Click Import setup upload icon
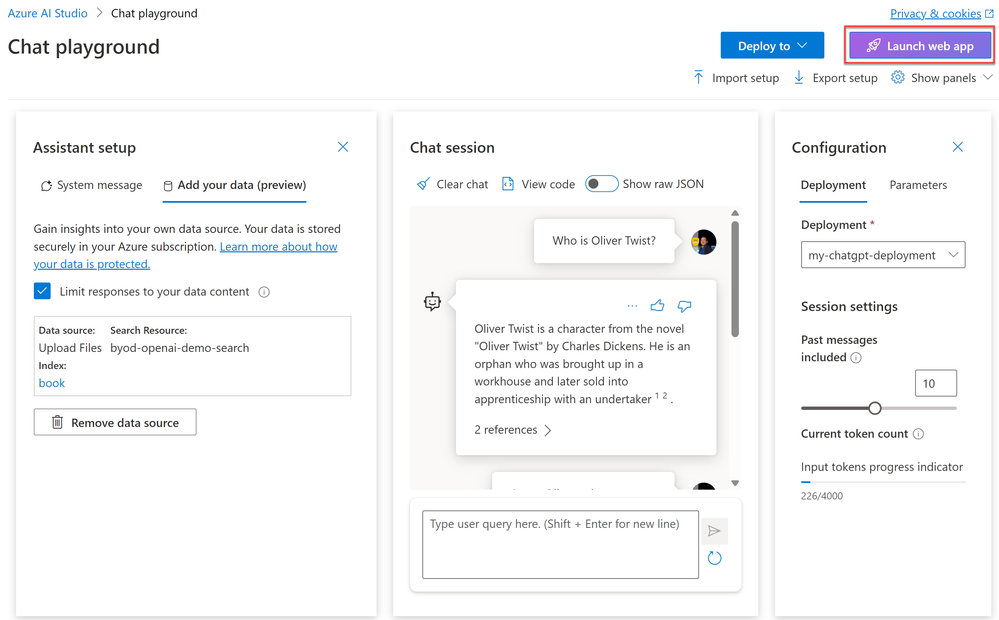The width and height of the screenshot is (999, 620). point(698,78)
